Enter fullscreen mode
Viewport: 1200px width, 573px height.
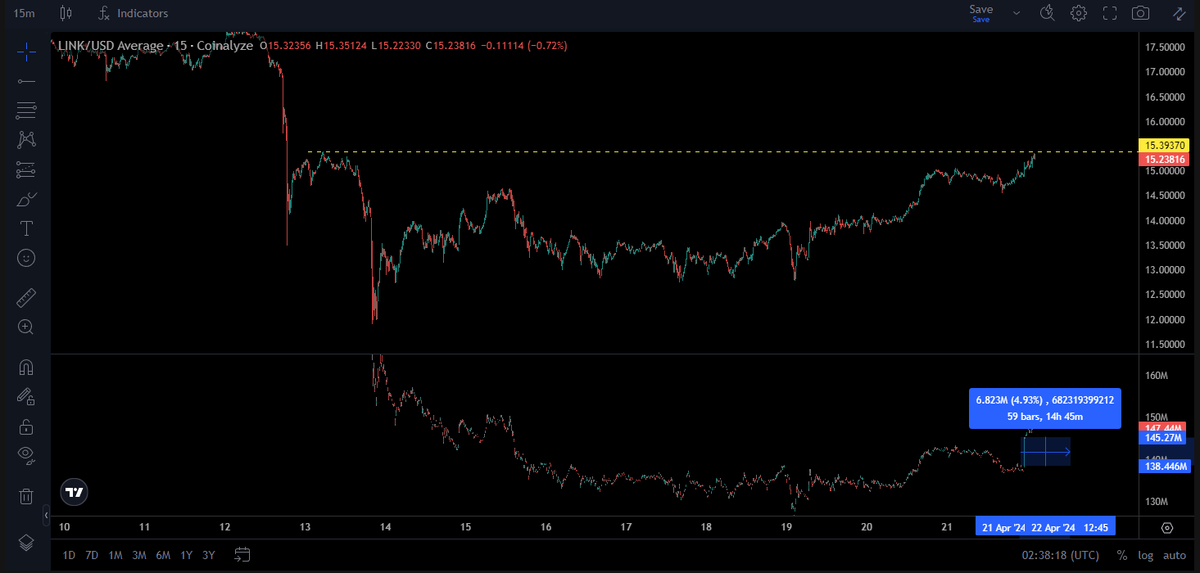pyautogui.click(x=1109, y=13)
